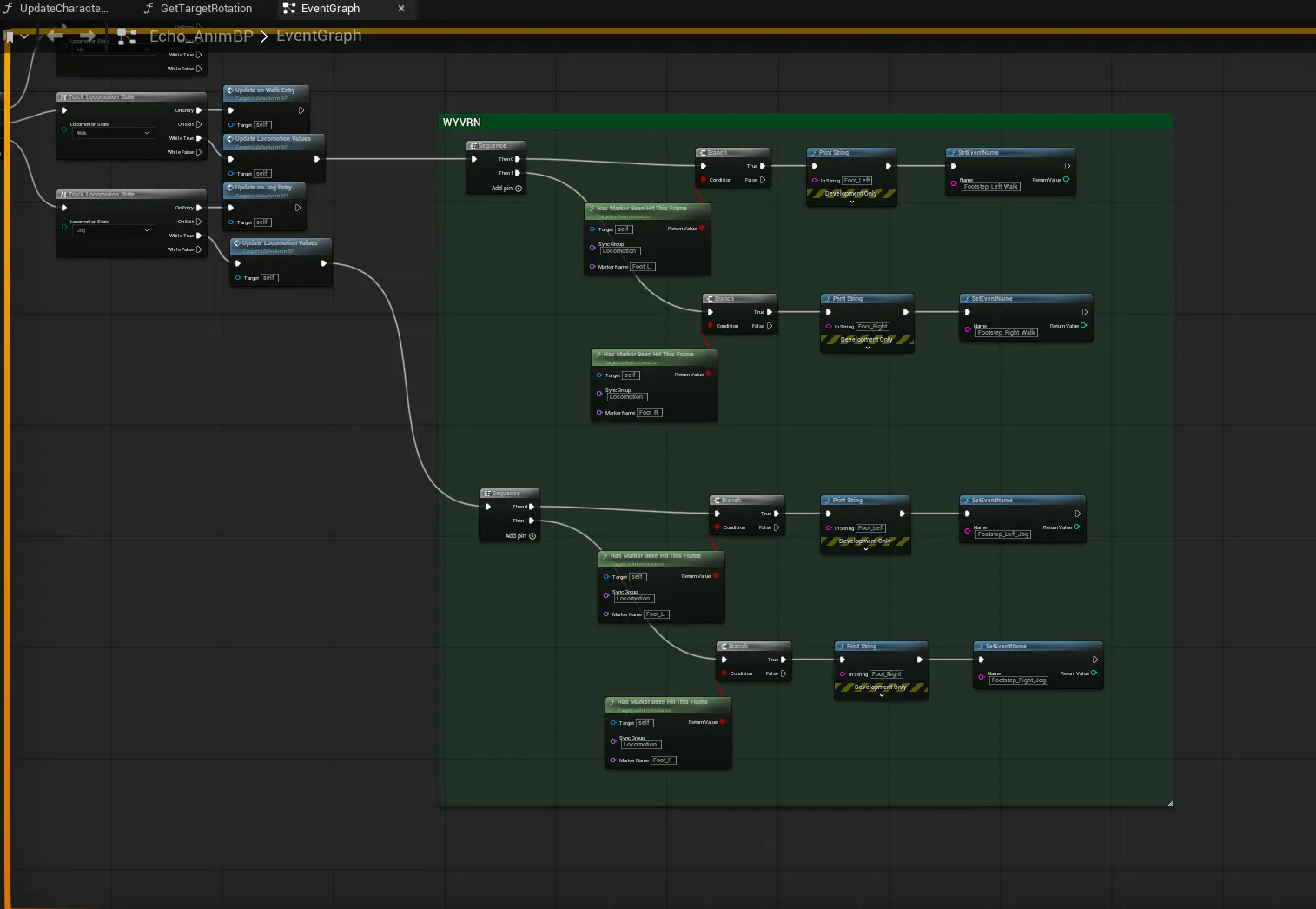Screen dimensions: 1316x909
Task: Click the Then 1 pin on the lower Sequence node
Action: (532, 521)
